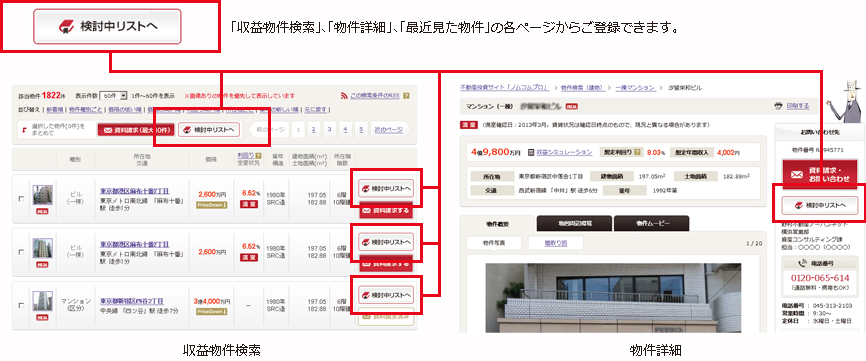Click the RSS feed icon for this search
Viewport: 866px width, 361px height.
(345, 95)
